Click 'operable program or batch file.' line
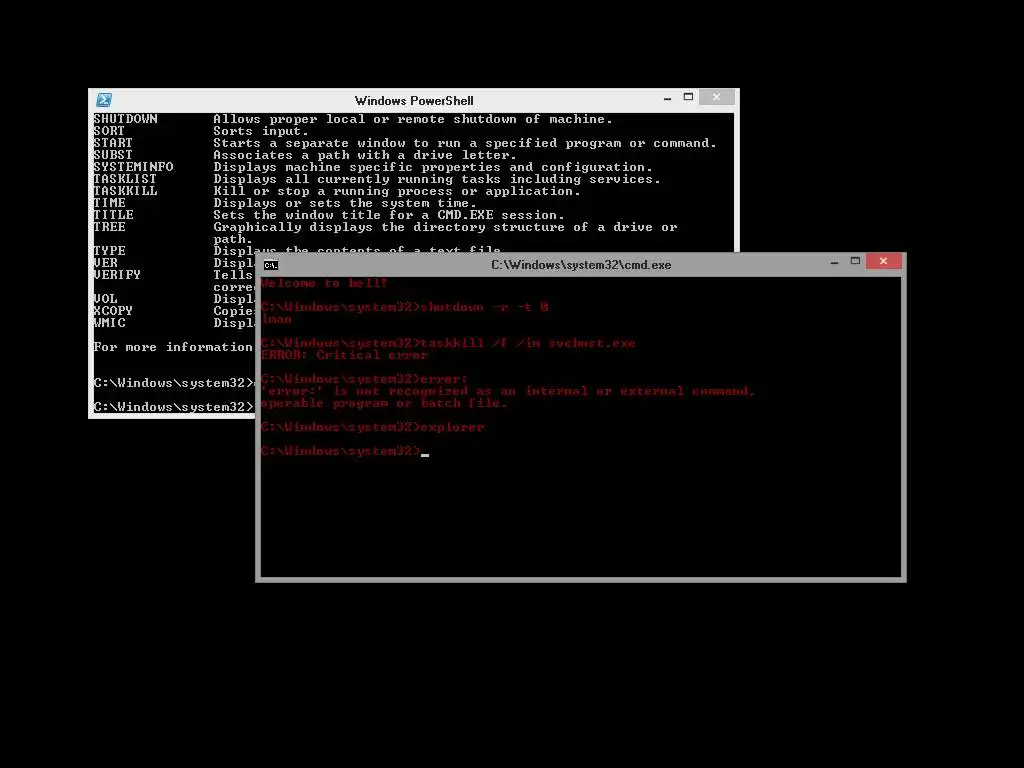This screenshot has height=768, width=1024. coord(384,403)
